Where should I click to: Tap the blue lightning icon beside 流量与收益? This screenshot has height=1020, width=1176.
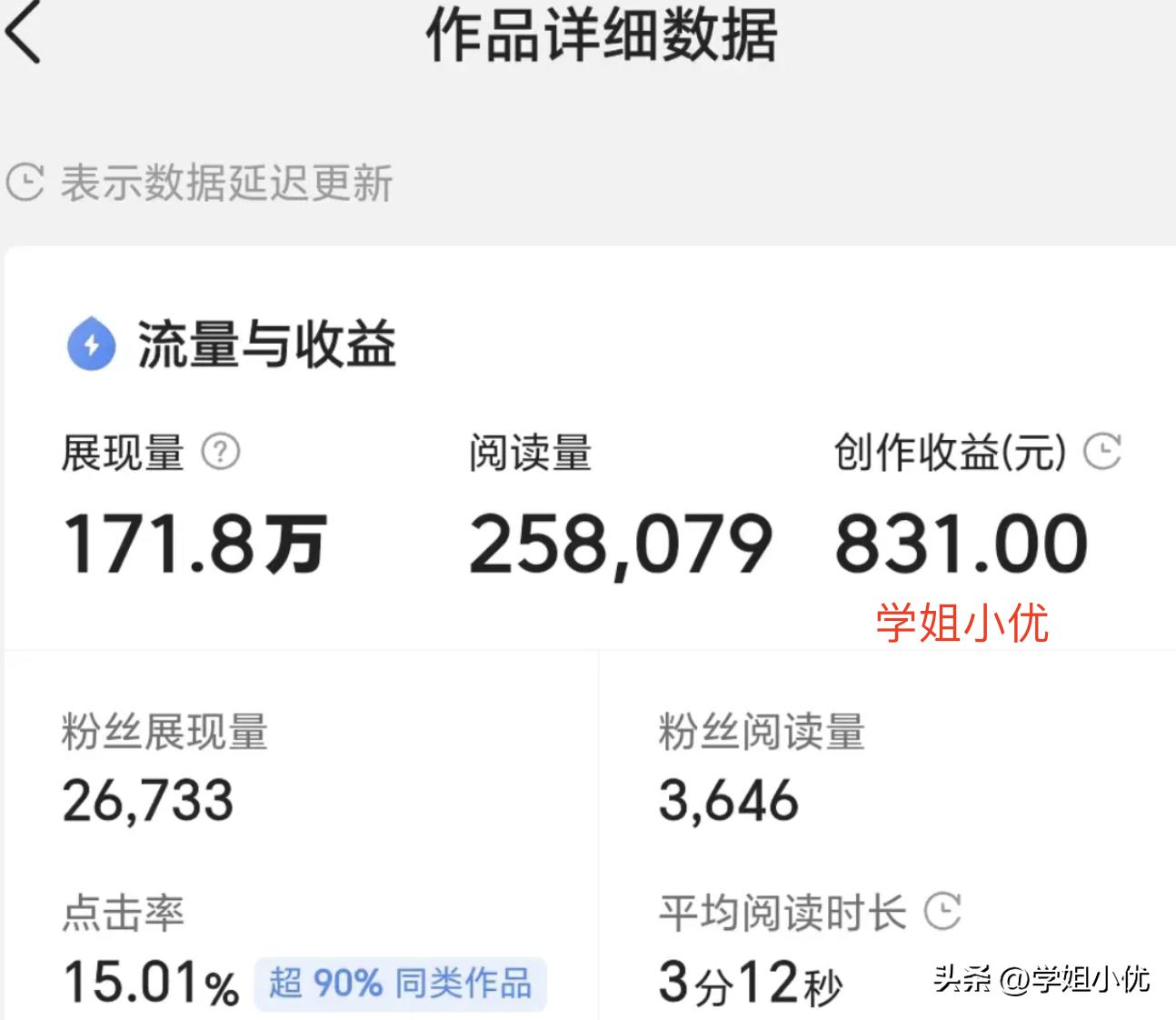[90, 344]
